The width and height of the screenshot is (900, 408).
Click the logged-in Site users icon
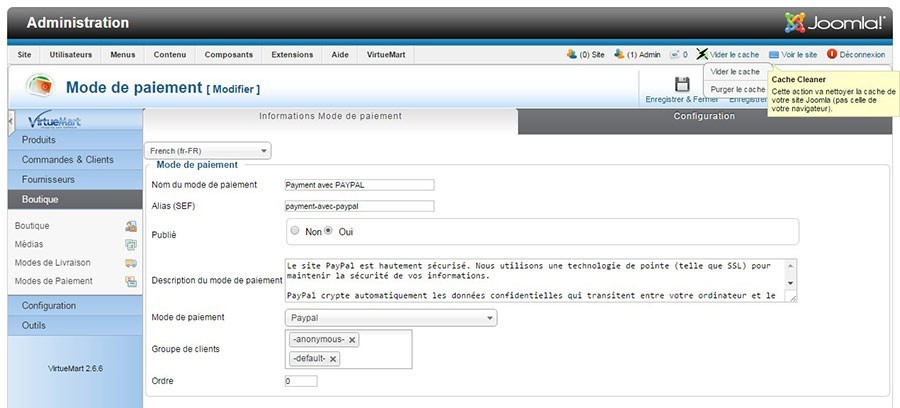(572, 54)
